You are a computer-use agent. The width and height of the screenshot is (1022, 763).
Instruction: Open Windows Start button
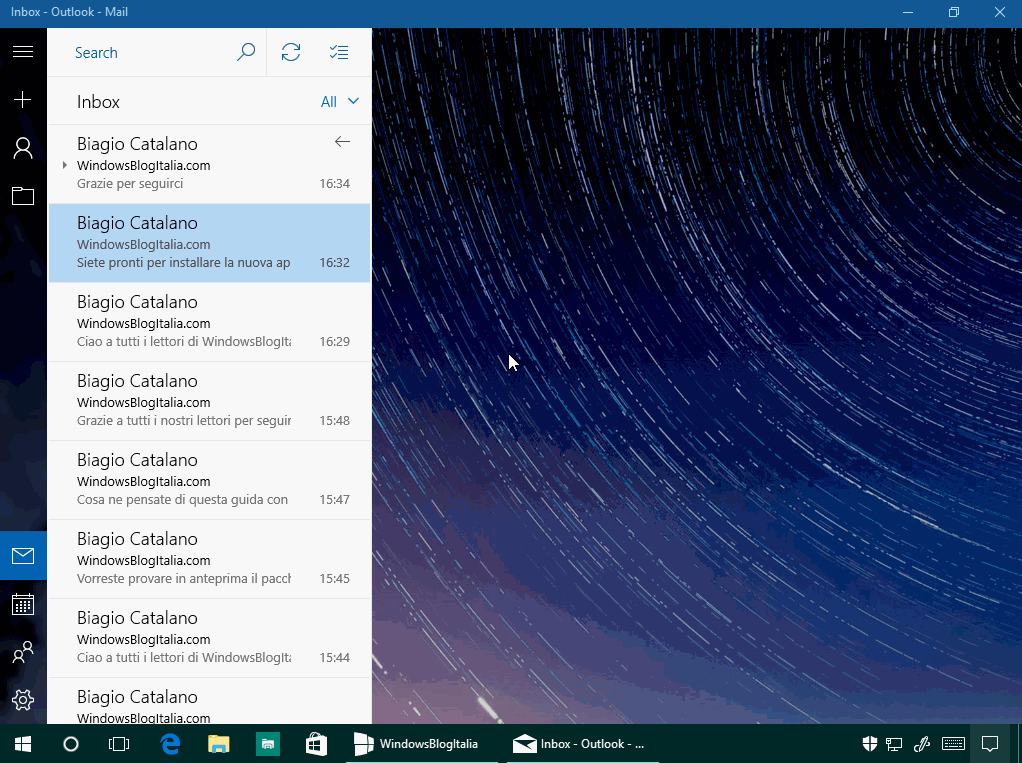pyautogui.click(x=23, y=743)
